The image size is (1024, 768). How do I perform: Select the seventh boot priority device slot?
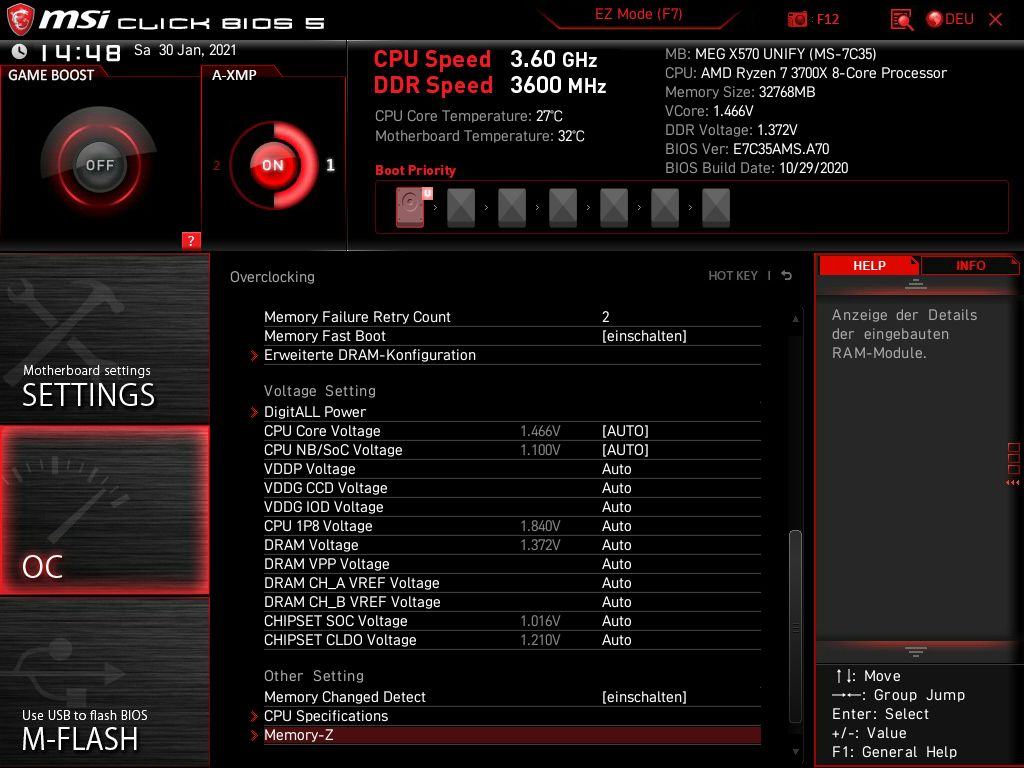(x=716, y=208)
